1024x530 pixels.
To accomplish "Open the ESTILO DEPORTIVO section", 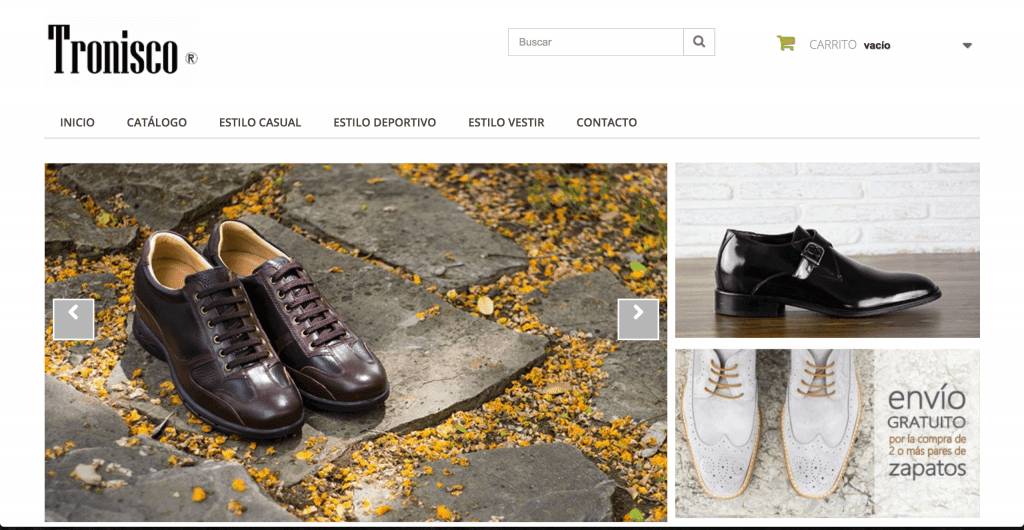I will pos(385,123).
